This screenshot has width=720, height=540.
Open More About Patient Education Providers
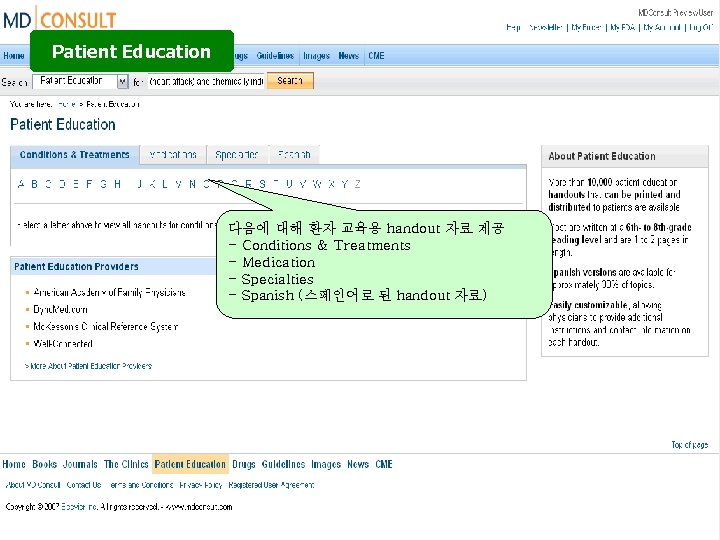click(x=88, y=366)
